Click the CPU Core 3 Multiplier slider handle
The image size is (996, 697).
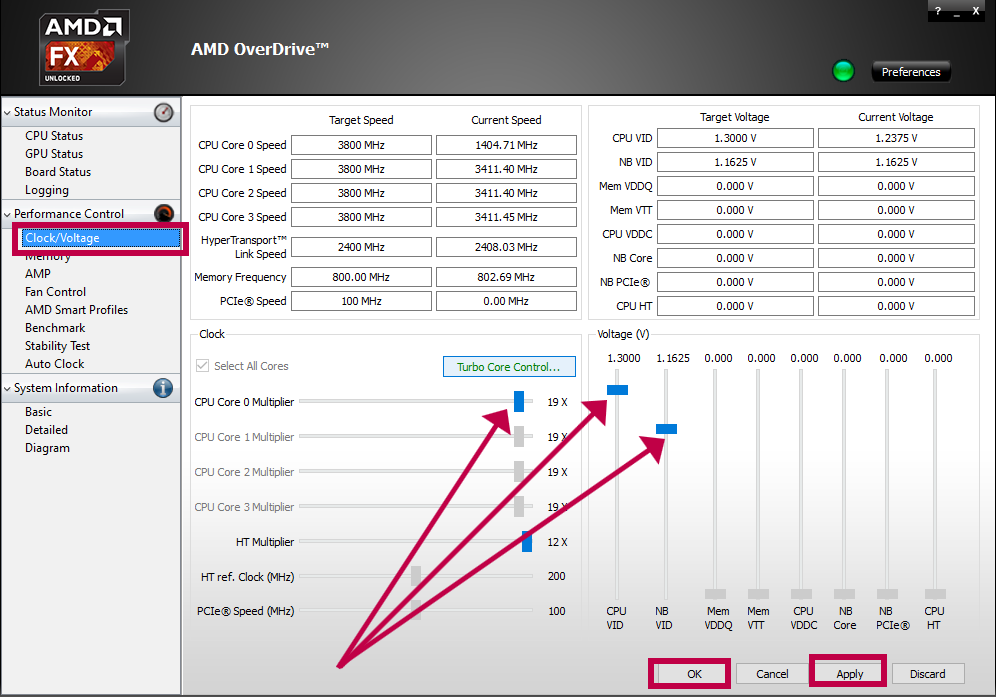(519, 506)
